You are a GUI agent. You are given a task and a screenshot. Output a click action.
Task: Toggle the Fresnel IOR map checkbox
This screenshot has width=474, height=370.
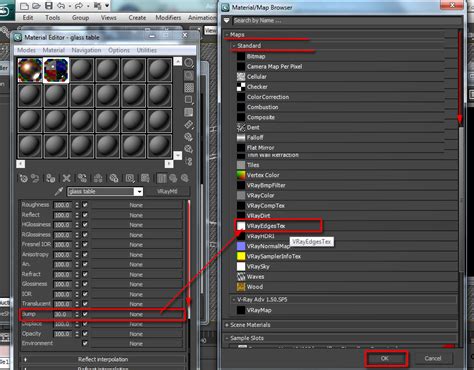[85, 244]
